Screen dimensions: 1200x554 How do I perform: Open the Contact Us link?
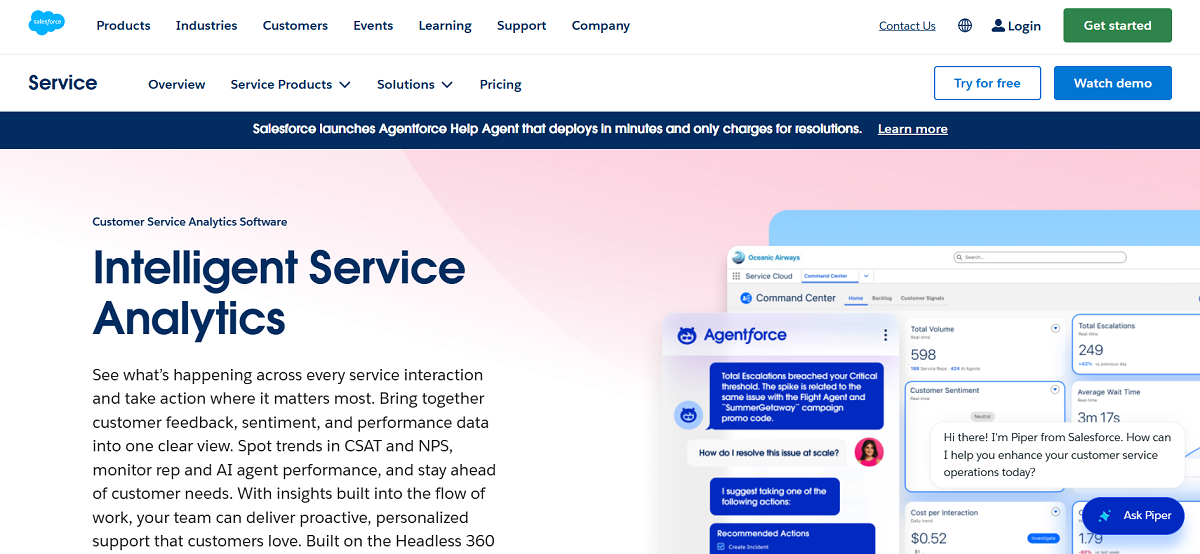(907, 26)
